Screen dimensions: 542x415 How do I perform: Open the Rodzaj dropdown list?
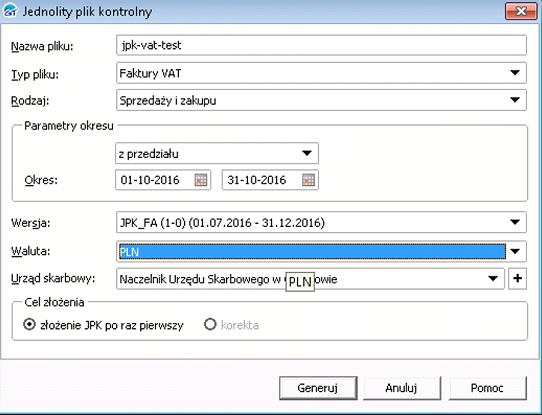coord(515,100)
